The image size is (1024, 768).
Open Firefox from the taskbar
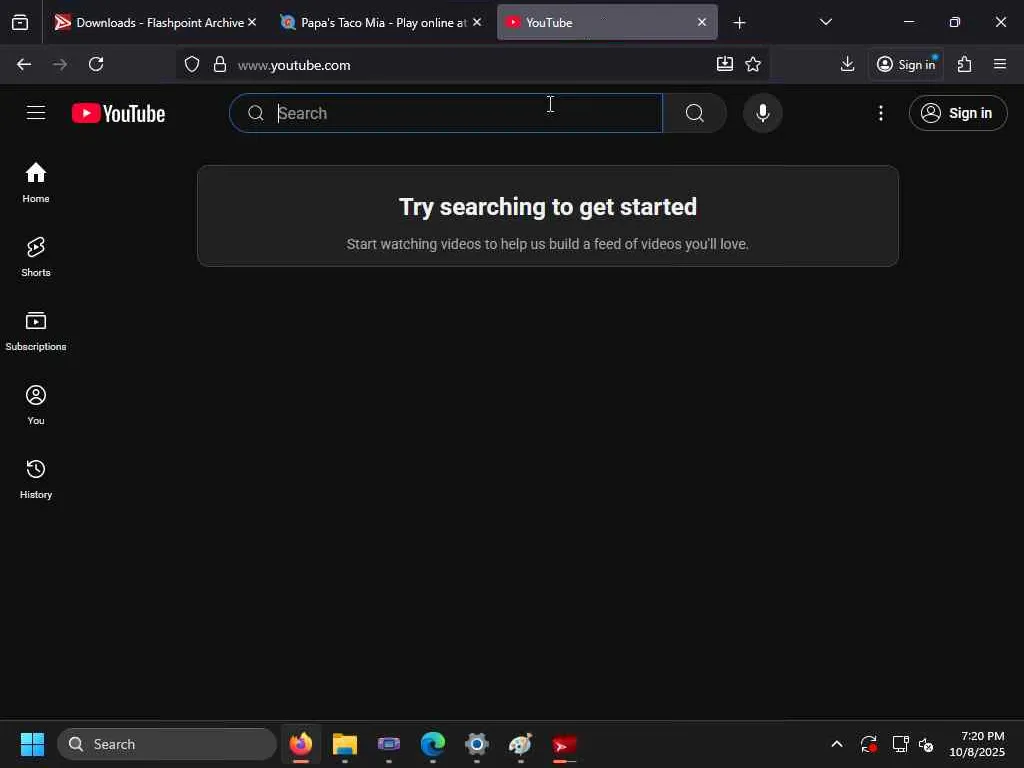coord(301,744)
